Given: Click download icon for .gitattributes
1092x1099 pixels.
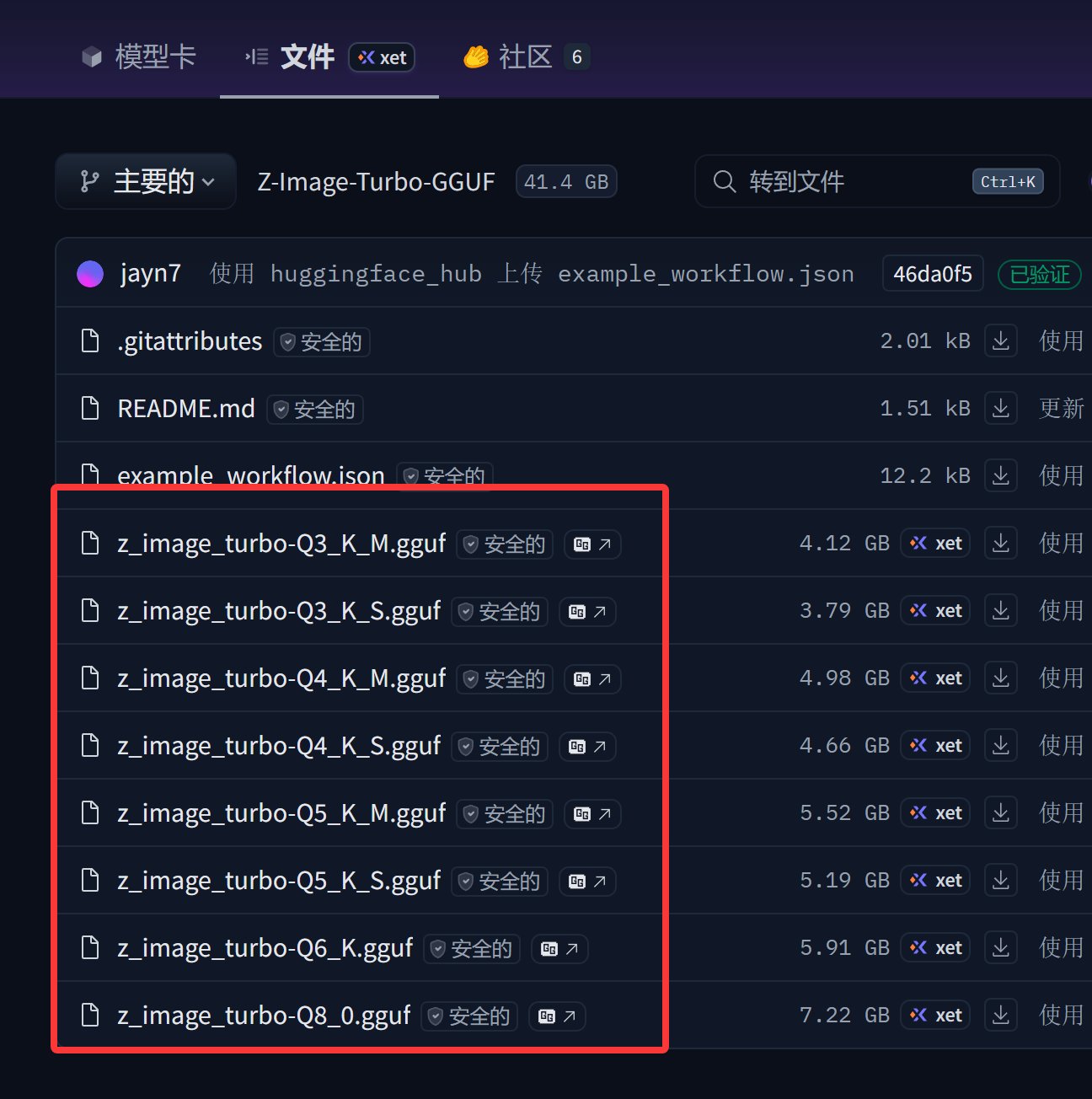Looking at the screenshot, I should click(x=1000, y=341).
